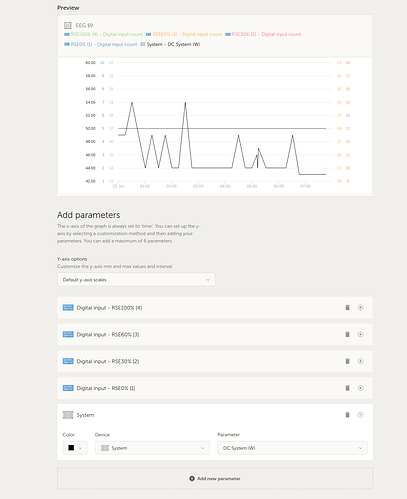
Task: Toggle RSE0% [1] series in chart legend
Action: point(100,44)
